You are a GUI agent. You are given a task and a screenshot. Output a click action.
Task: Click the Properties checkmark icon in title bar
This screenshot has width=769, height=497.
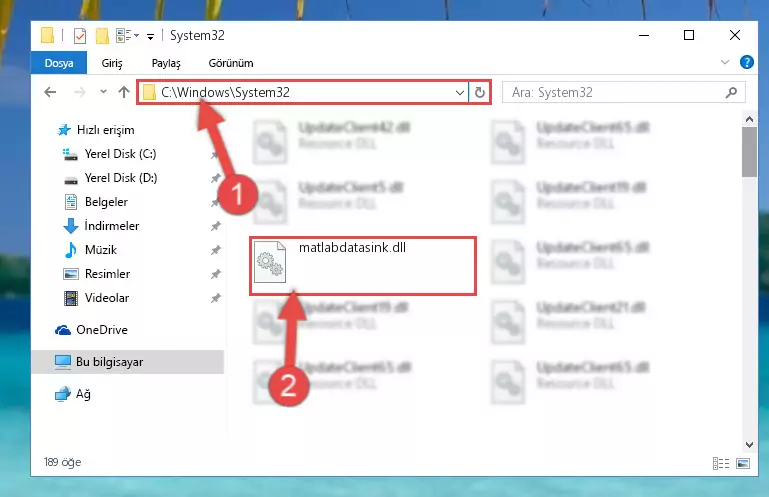[79, 36]
